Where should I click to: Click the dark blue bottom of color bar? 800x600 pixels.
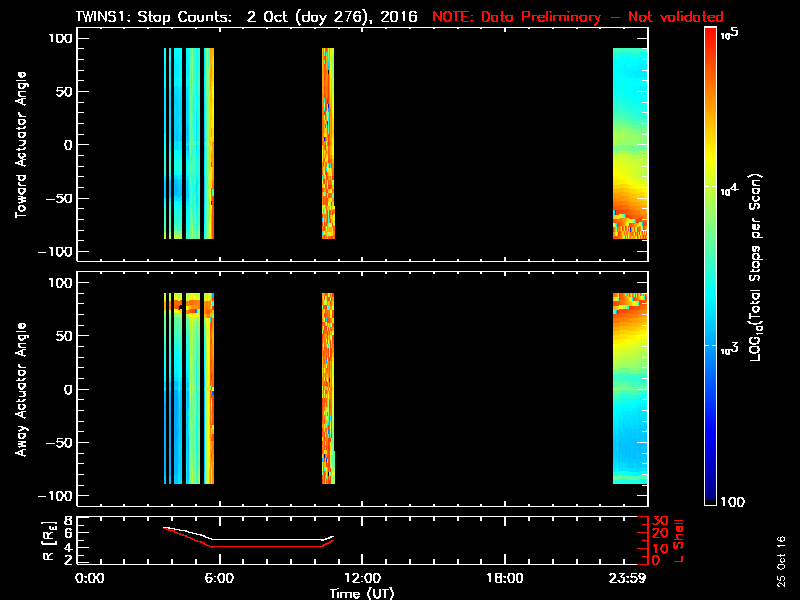(710, 500)
